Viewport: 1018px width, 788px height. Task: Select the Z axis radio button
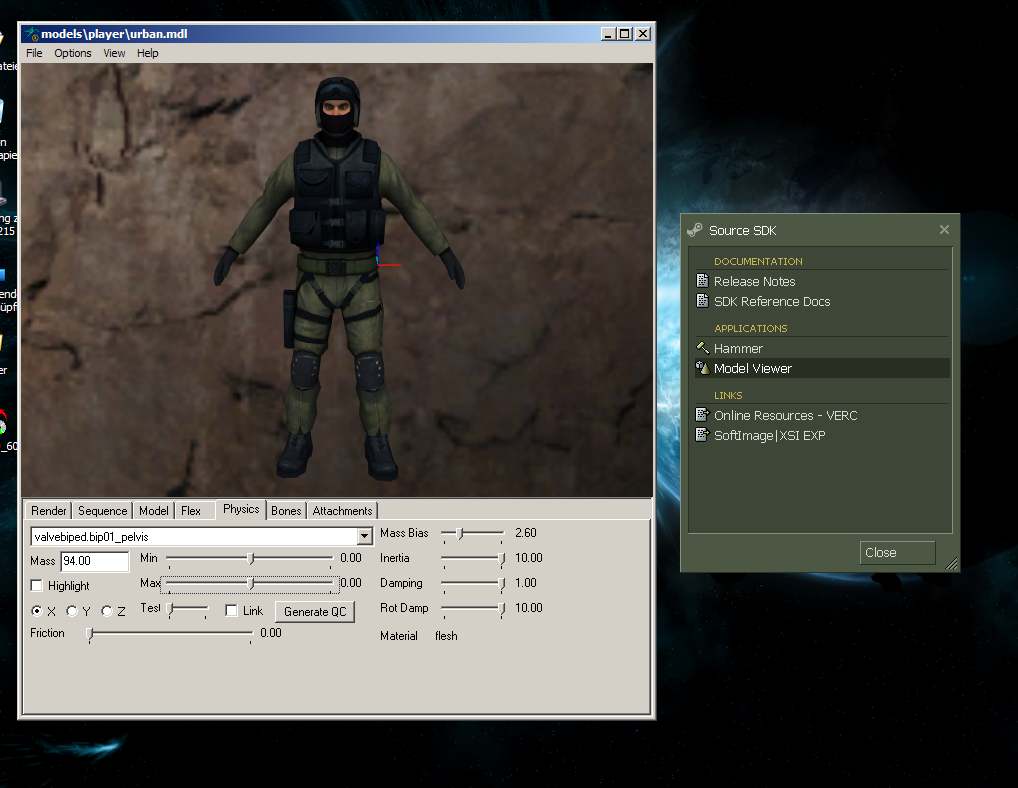(x=106, y=611)
